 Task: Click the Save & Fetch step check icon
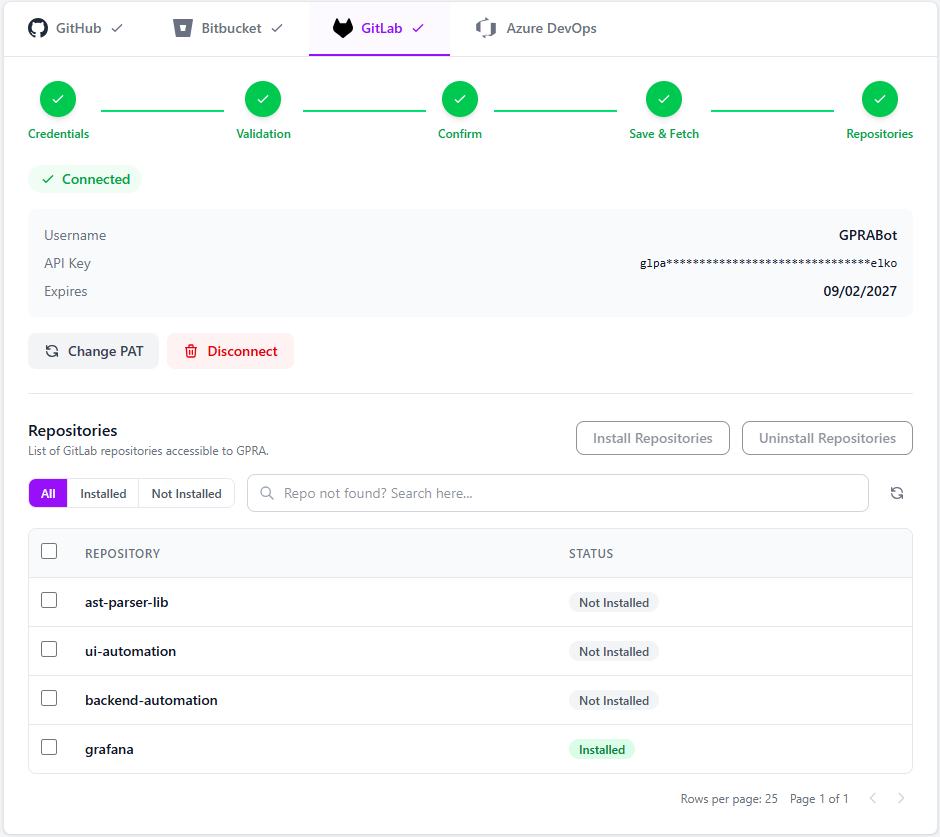click(x=664, y=99)
